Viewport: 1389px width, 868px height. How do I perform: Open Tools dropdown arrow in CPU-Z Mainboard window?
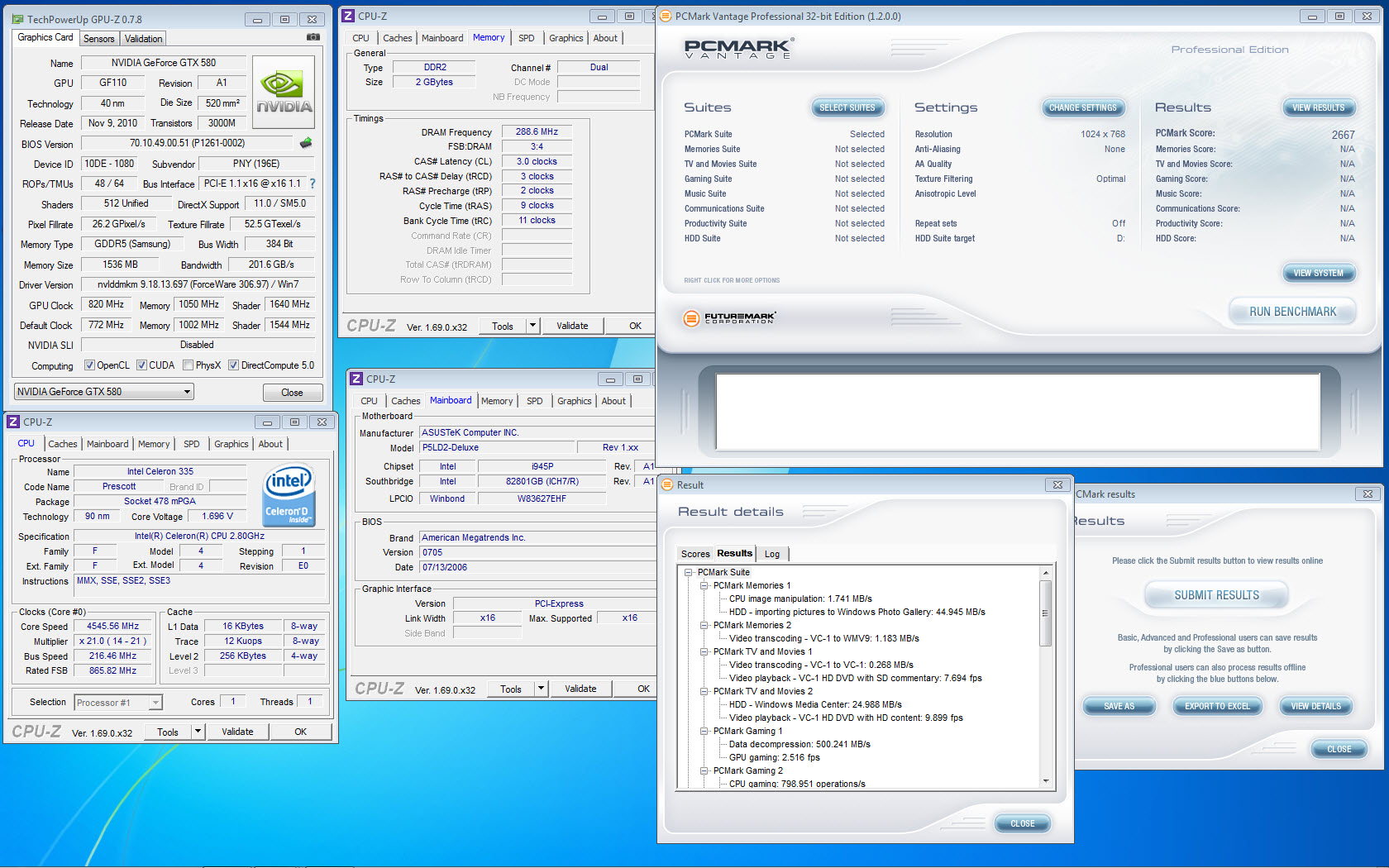(542, 689)
